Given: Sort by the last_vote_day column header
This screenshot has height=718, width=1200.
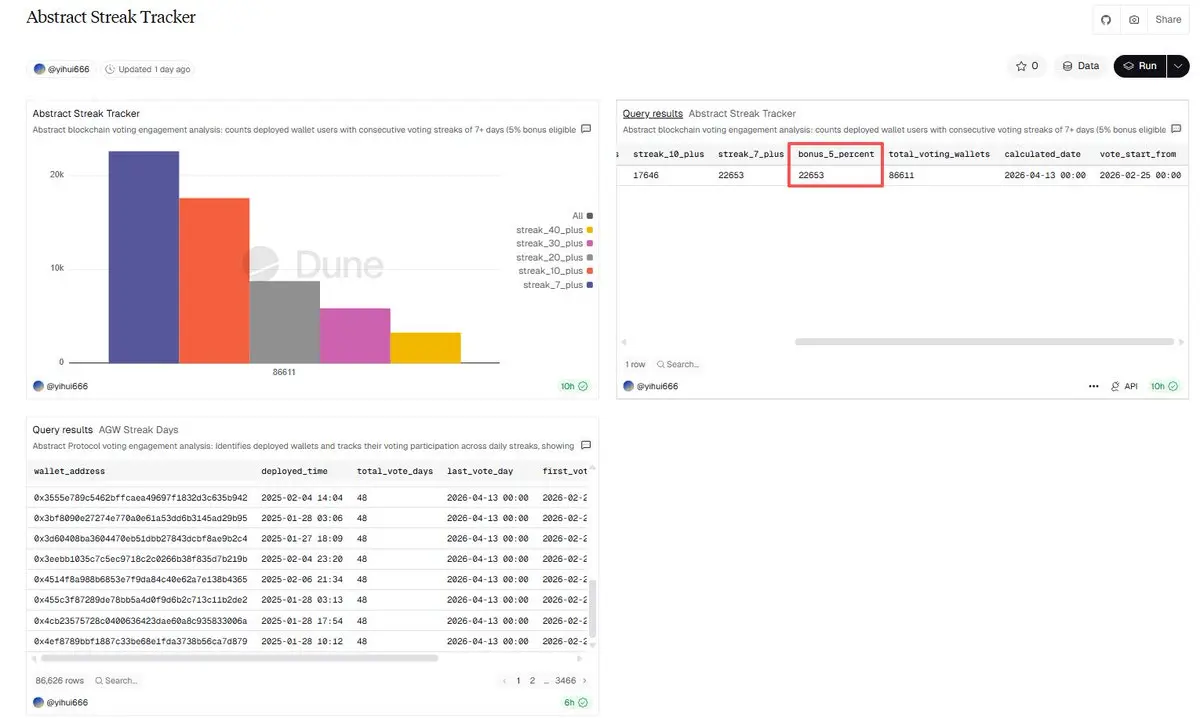Looking at the screenshot, I should coord(480,471).
